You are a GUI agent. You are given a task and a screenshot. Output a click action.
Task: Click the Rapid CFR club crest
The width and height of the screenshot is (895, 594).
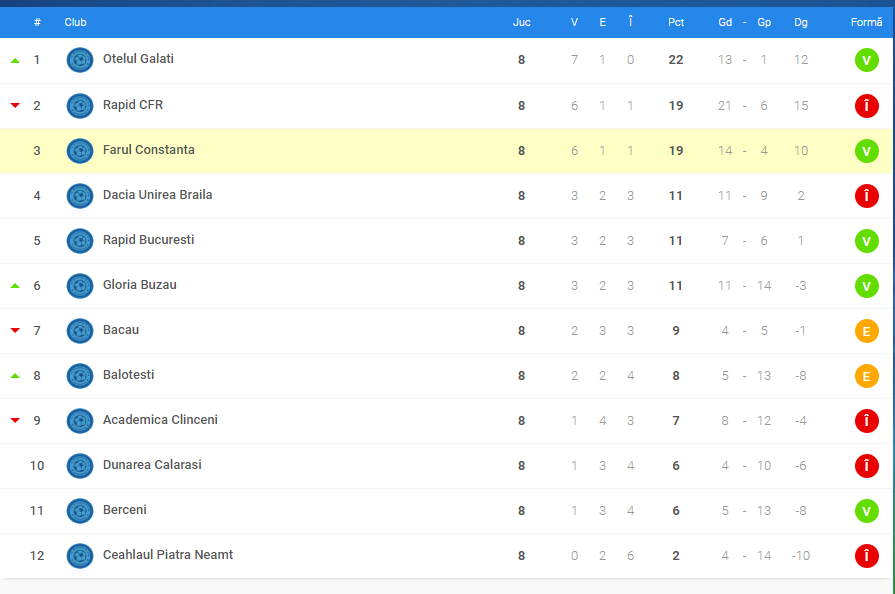[80, 105]
